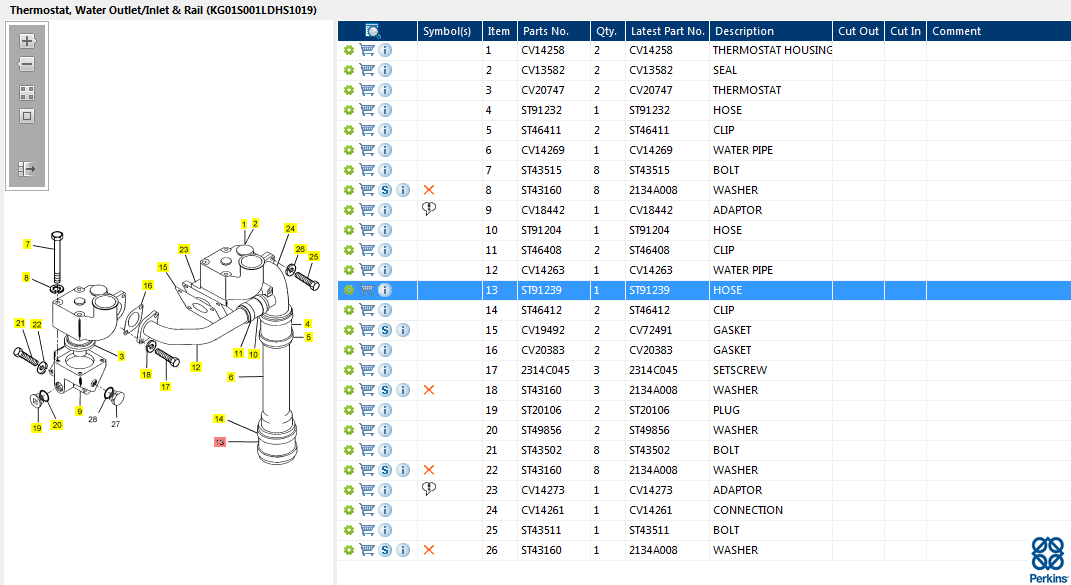Select callout 13 highlighted in the diagram
The height and width of the screenshot is (585, 1071).
[x=220, y=442]
